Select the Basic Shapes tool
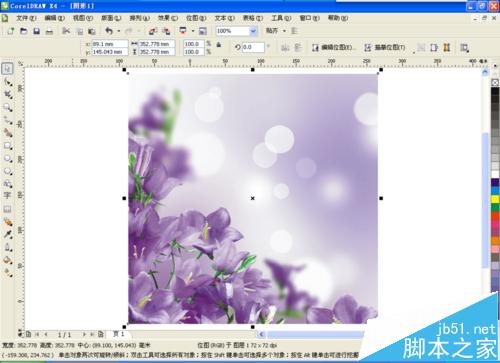500x363 pixels. (7, 184)
